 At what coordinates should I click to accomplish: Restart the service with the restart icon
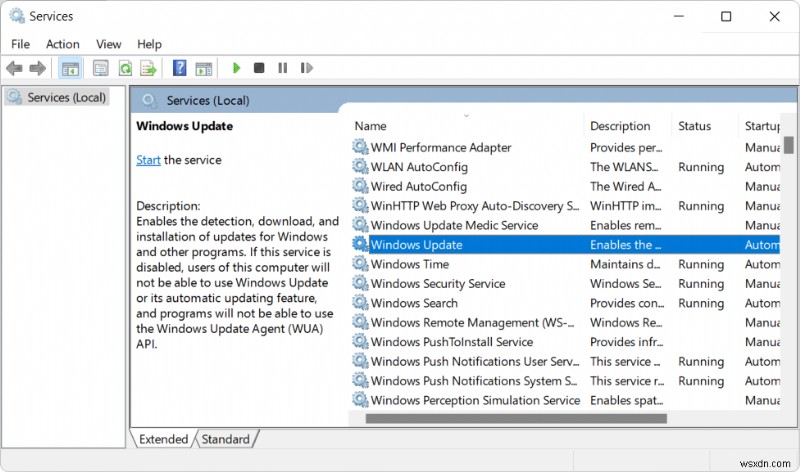click(x=306, y=68)
